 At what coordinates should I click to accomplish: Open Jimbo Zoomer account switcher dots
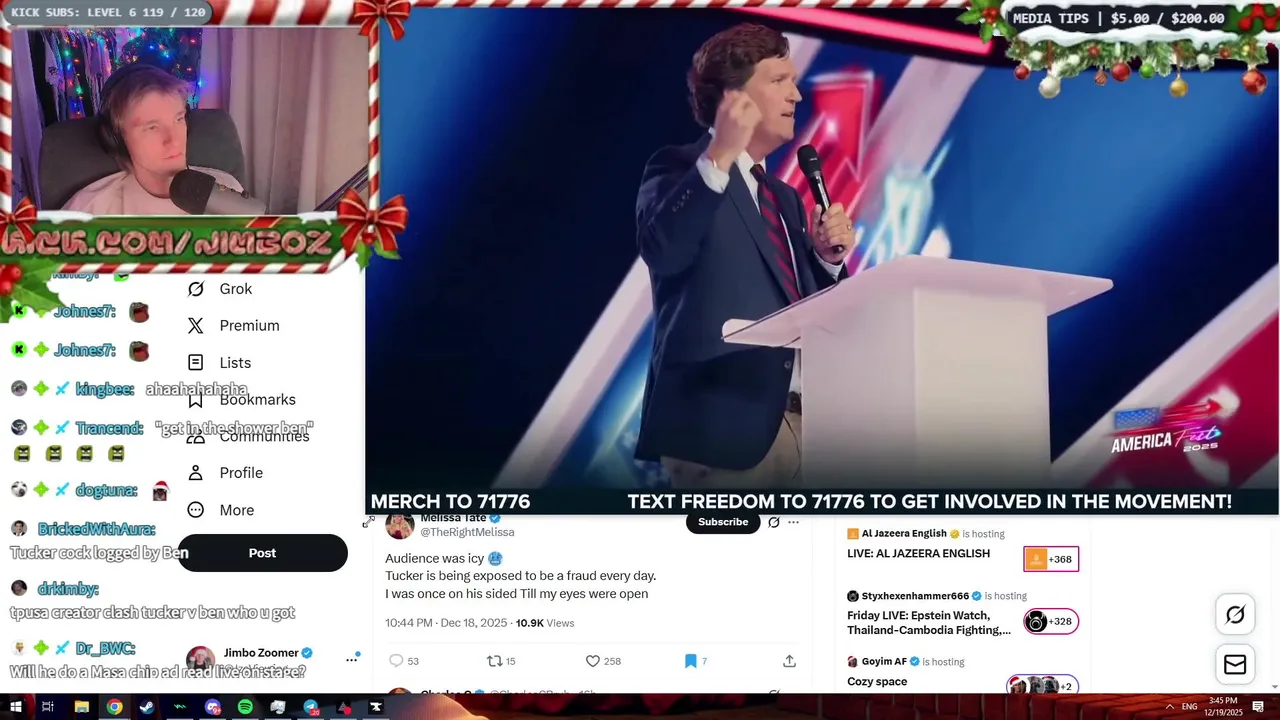(x=352, y=659)
